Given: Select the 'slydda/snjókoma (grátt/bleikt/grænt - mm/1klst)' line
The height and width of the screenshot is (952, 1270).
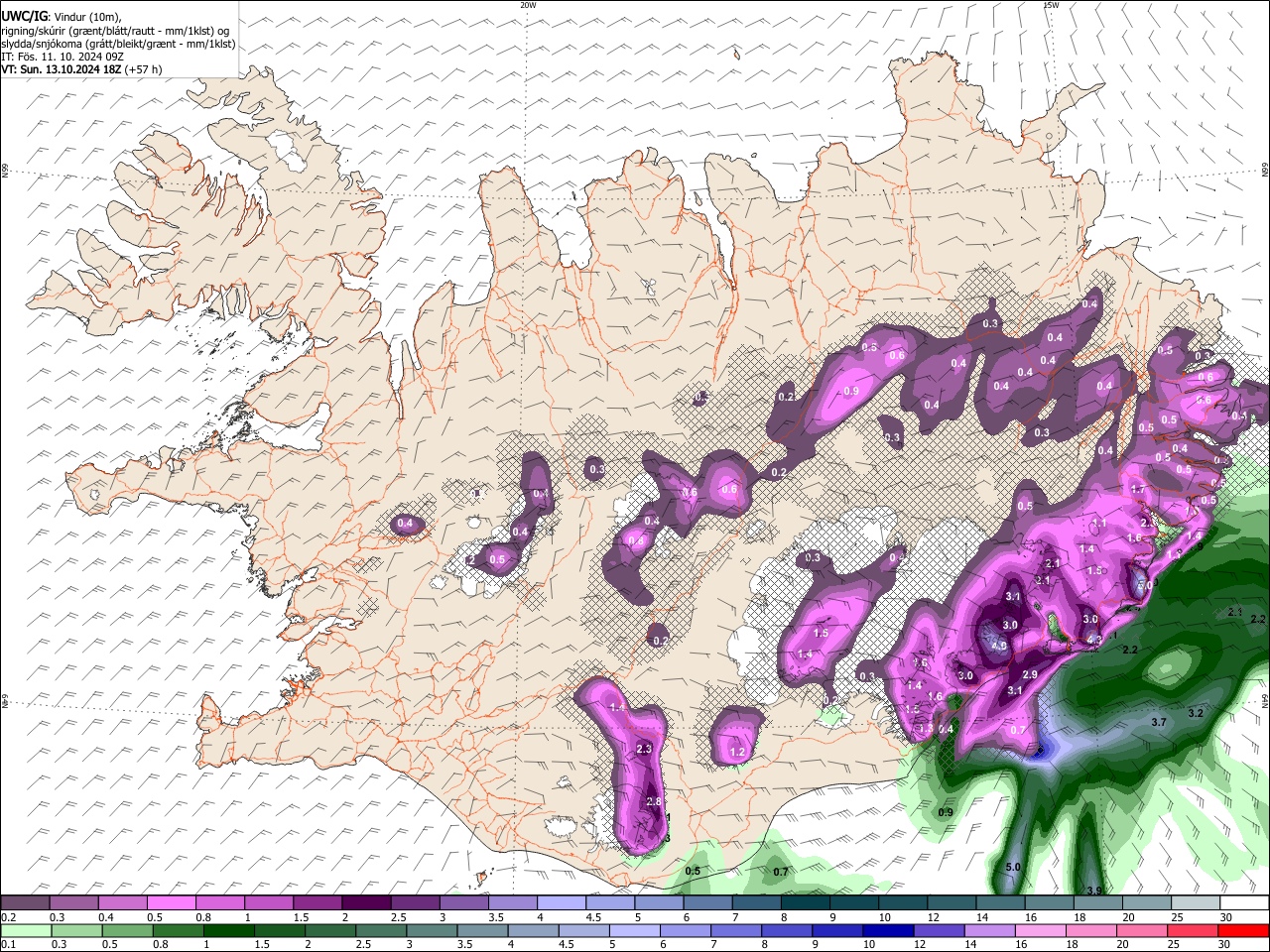Looking at the screenshot, I should (x=118, y=44).
